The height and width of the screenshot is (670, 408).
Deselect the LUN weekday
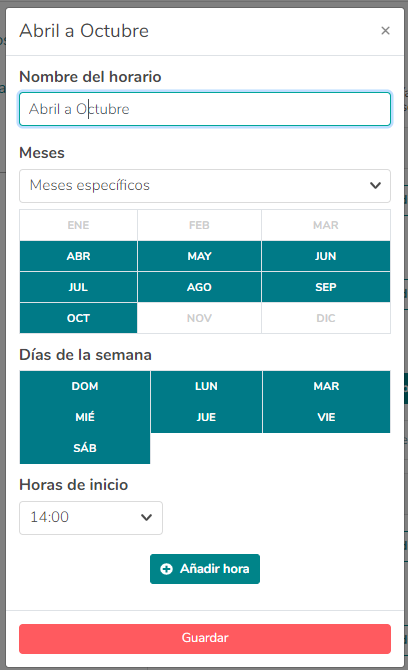(x=206, y=386)
